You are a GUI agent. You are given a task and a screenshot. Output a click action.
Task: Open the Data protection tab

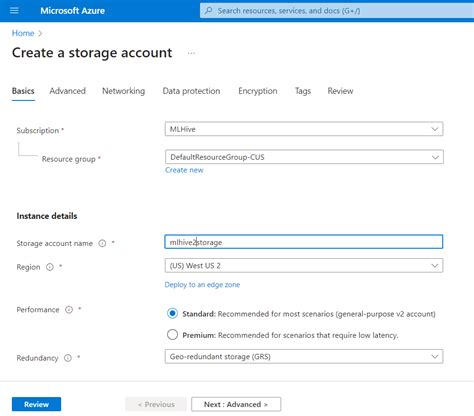[x=191, y=91]
